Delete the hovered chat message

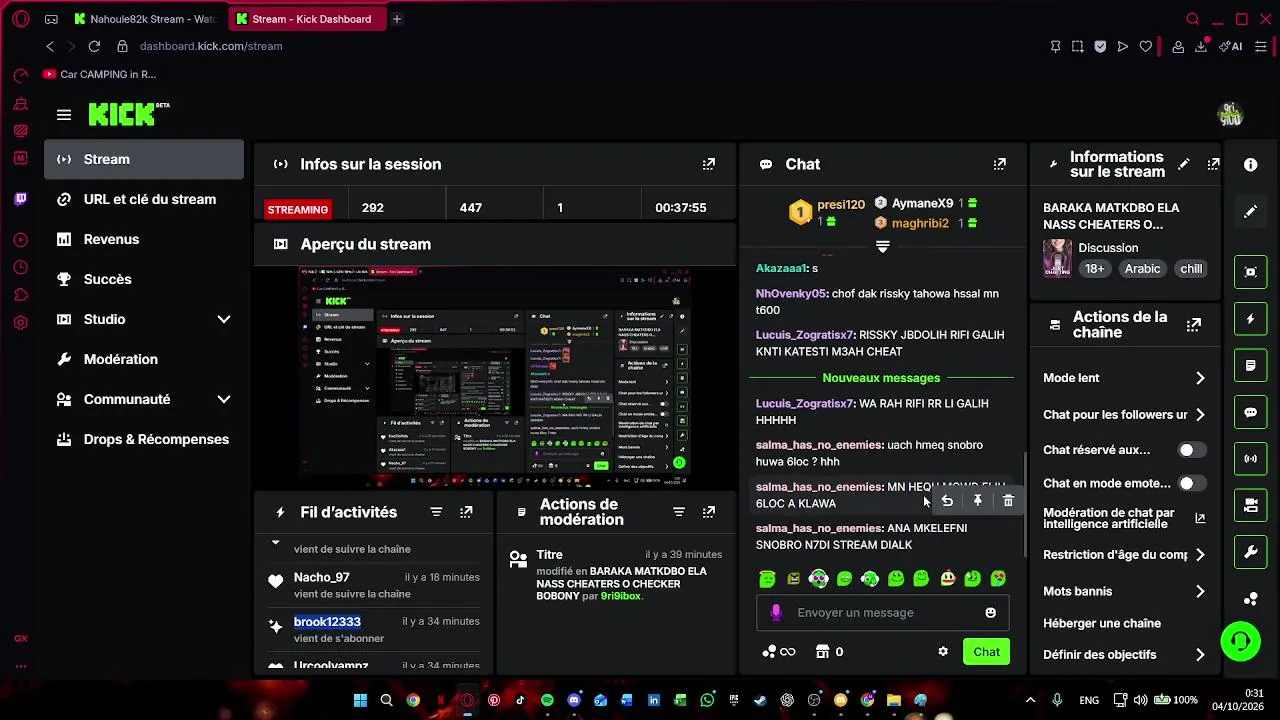coord(1008,501)
